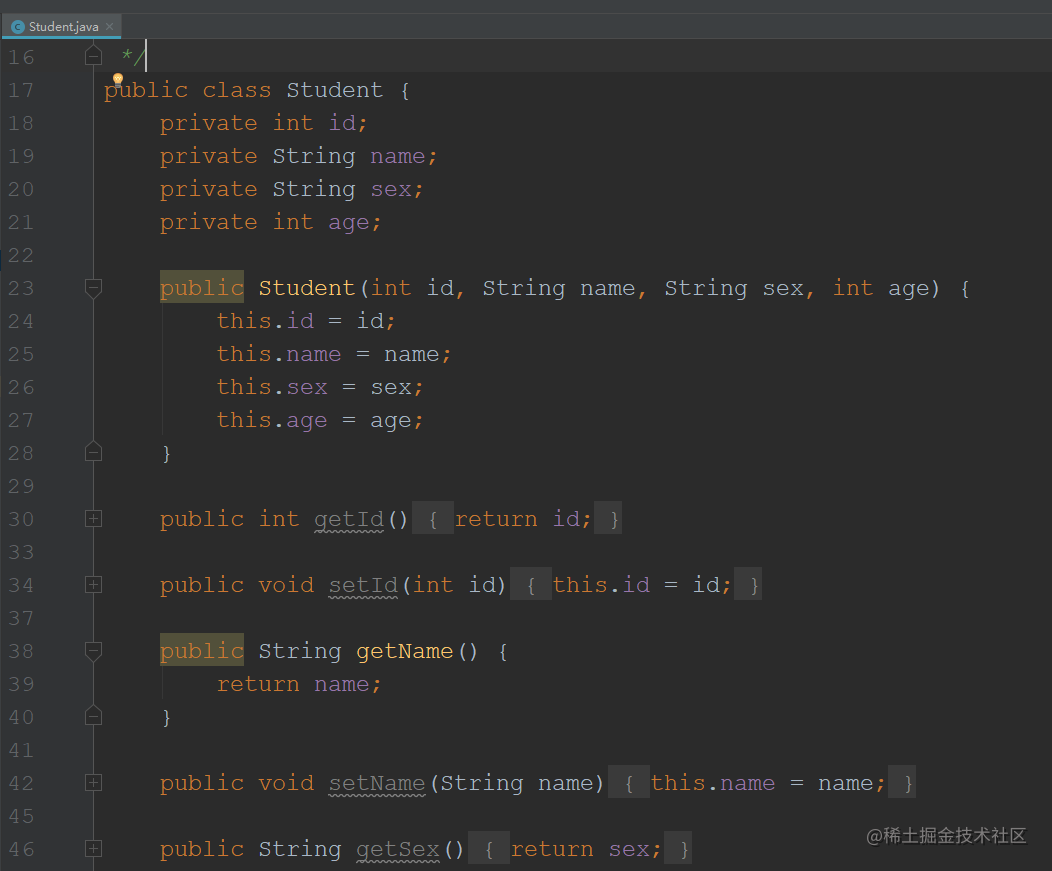Click the lightbulb quick-fix icon on line 17
Image resolution: width=1052 pixels, height=871 pixels.
118,79
